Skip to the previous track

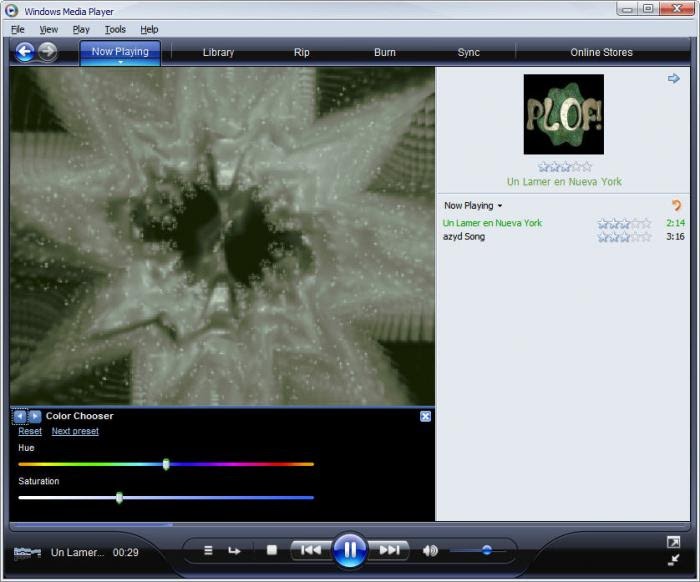(x=311, y=550)
